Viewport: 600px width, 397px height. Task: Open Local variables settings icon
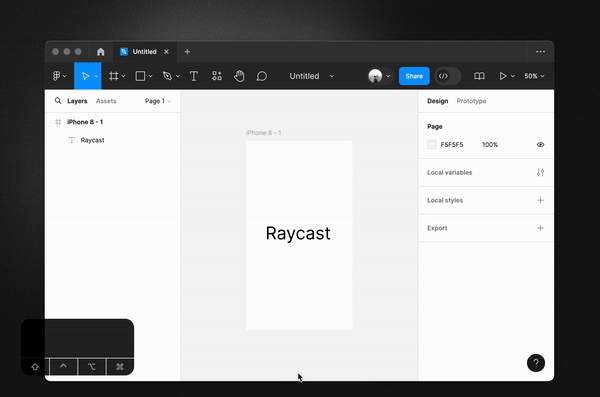pyautogui.click(x=540, y=173)
